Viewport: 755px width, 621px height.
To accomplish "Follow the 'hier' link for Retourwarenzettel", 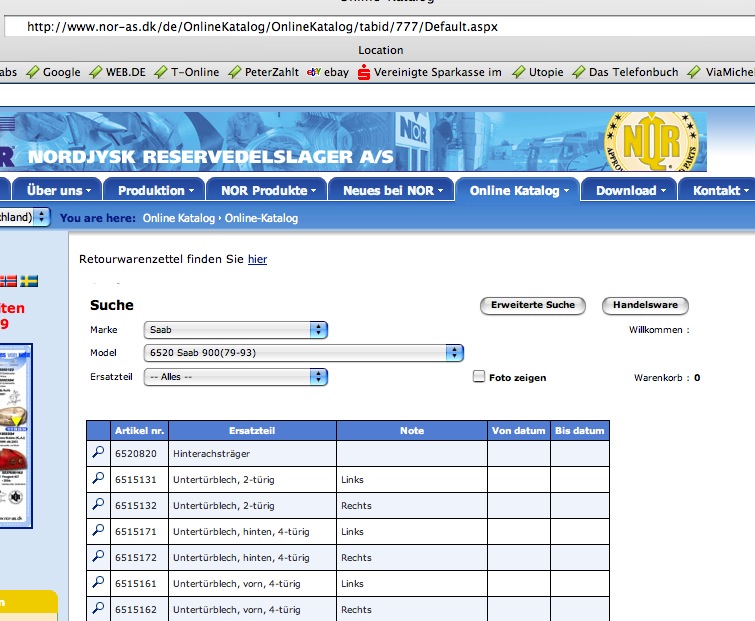I will (258, 259).
